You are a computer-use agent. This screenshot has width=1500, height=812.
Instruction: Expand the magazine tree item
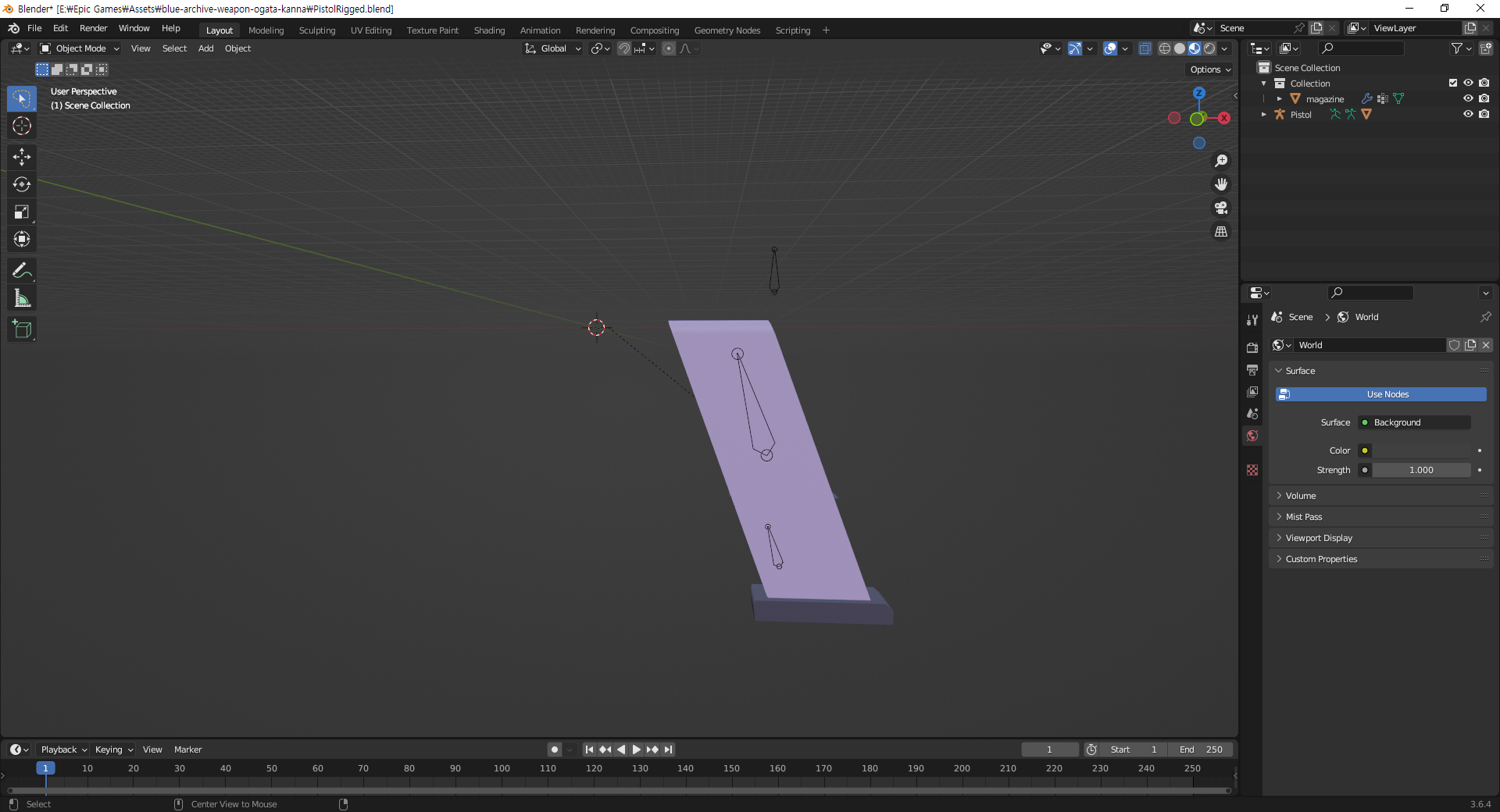(x=1279, y=99)
